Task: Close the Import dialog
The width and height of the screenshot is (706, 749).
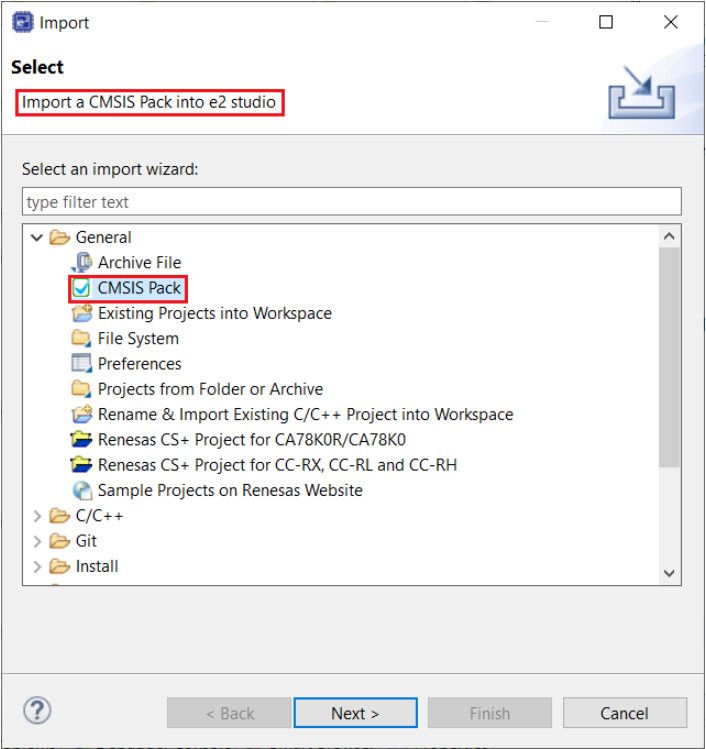Action: tap(671, 22)
